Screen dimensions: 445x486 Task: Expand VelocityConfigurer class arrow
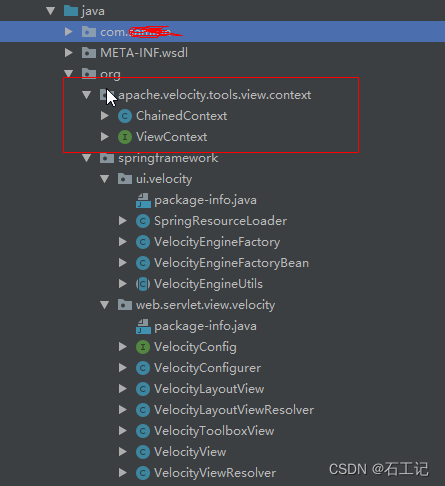(x=123, y=368)
